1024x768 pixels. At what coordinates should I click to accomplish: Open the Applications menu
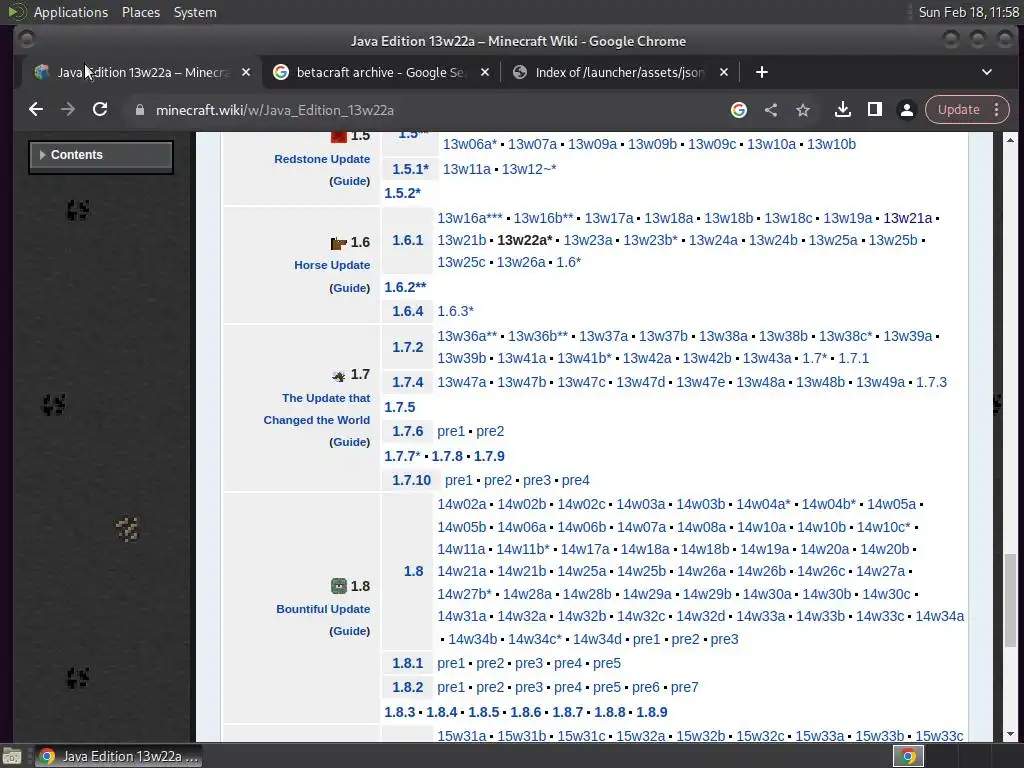tap(71, 12)
